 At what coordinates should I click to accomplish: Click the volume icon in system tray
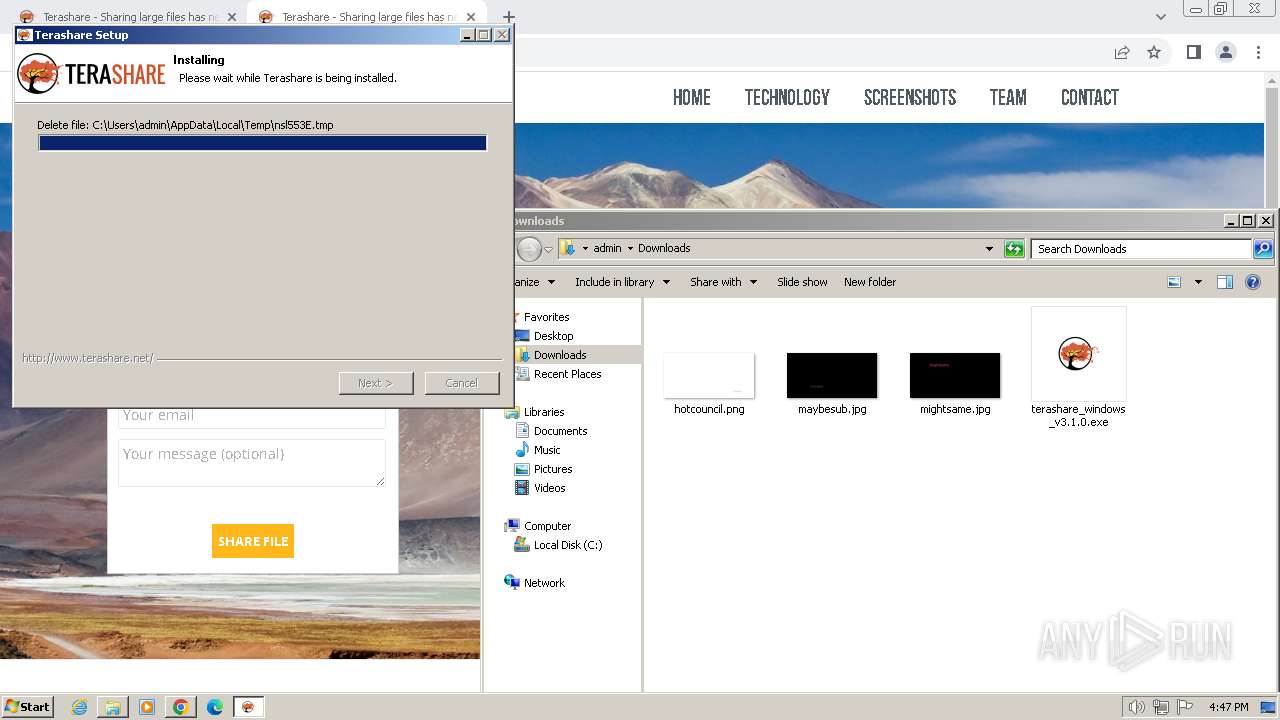pos(1137,707)
